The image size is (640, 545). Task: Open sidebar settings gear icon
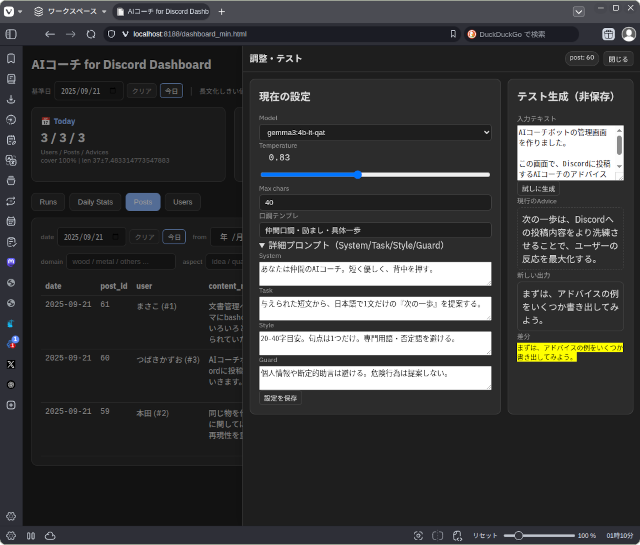click(11, 516)
